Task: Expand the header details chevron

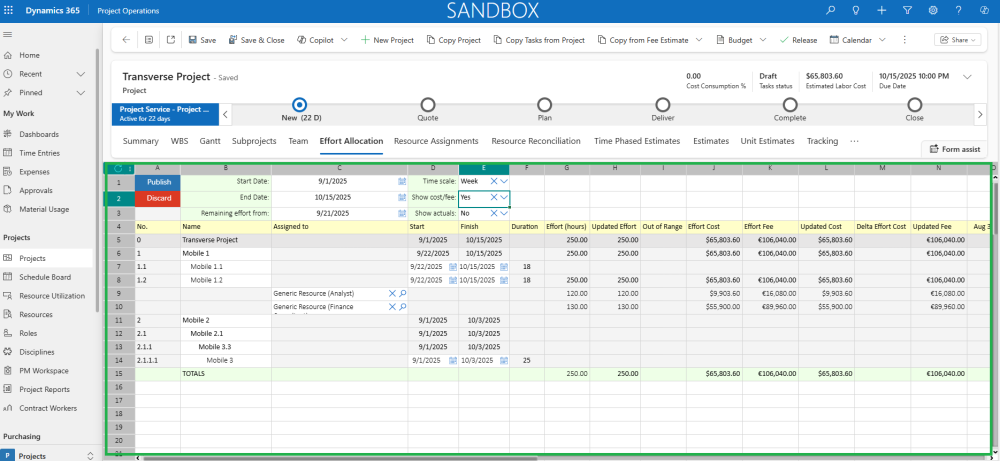Action: point(967,76)
